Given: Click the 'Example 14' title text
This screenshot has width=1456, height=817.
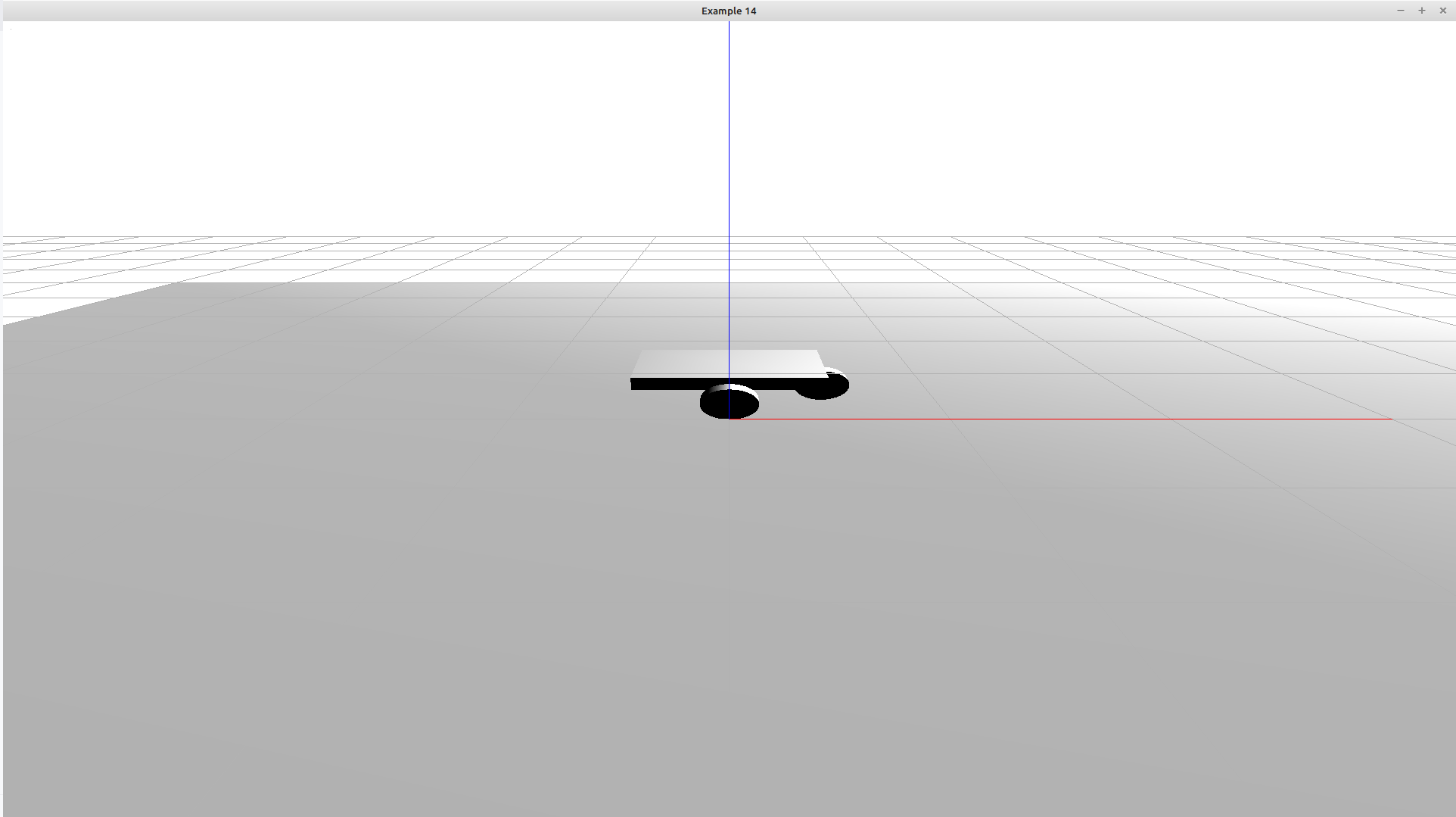Looking at the screenshot, I should click(728, 11).
